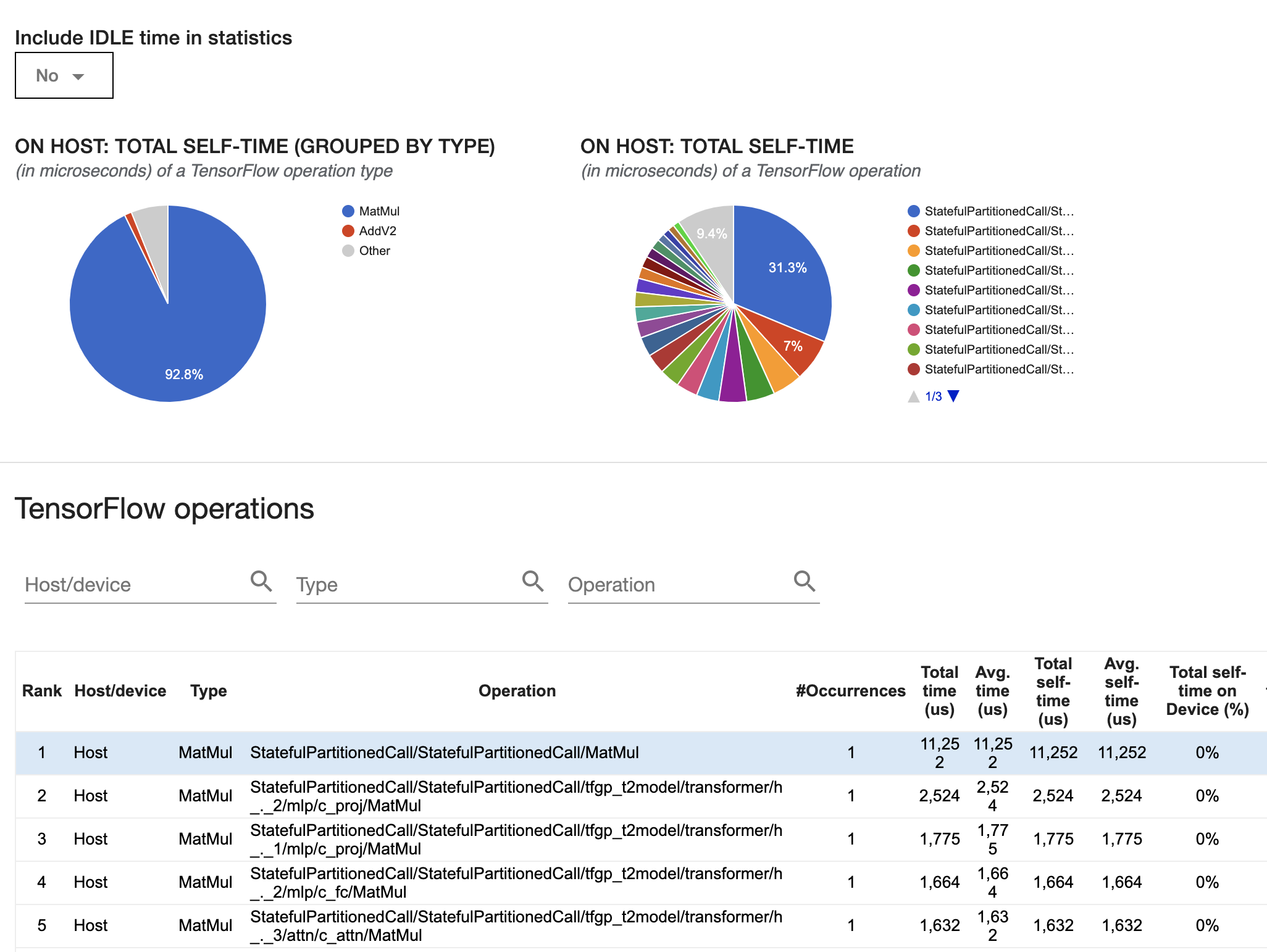Click the MatMul legend color dot
Image resolution: width=1267 pixels, height=952 pixels.
[348, 211]
